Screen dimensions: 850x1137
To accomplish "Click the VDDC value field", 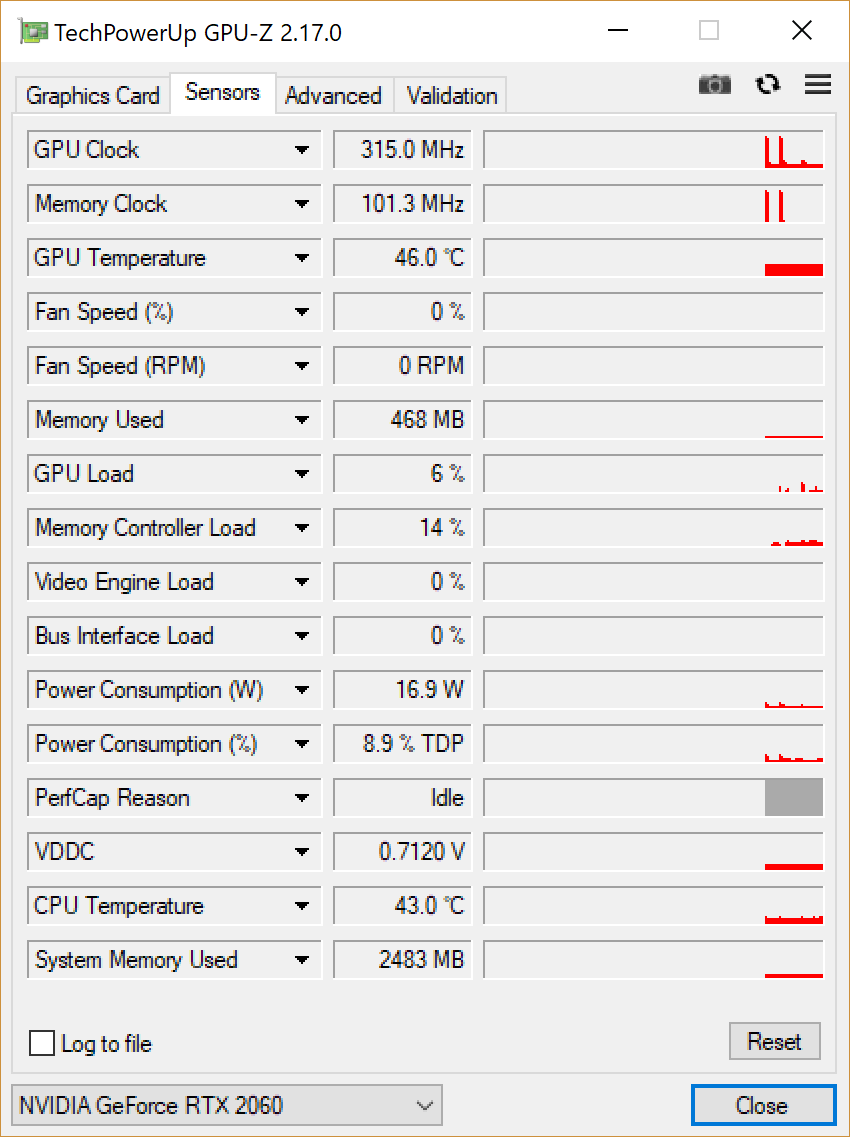I will tap(401, 851).
